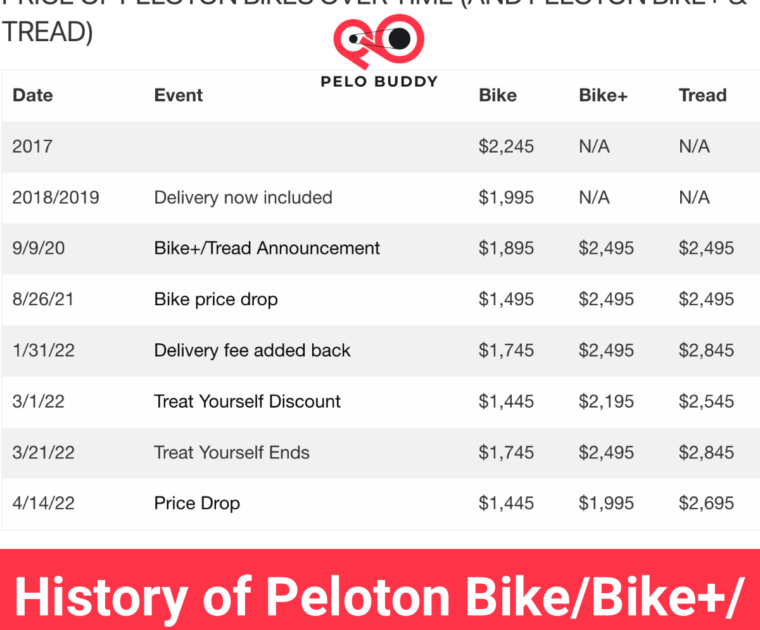Select the Bike+/Tread Announcement row event

(x=267, y=249)
